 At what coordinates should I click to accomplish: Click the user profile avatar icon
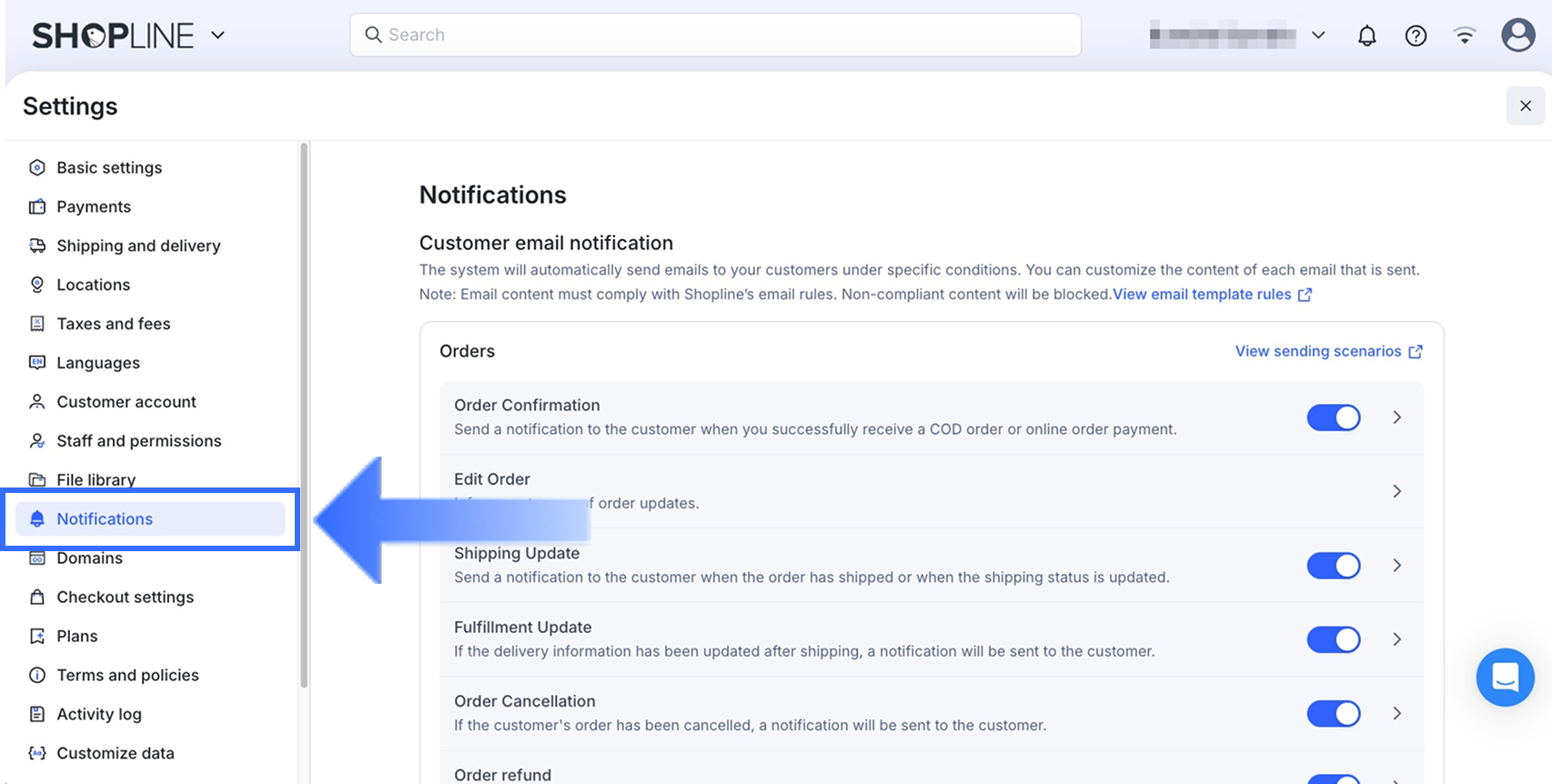1517,35
